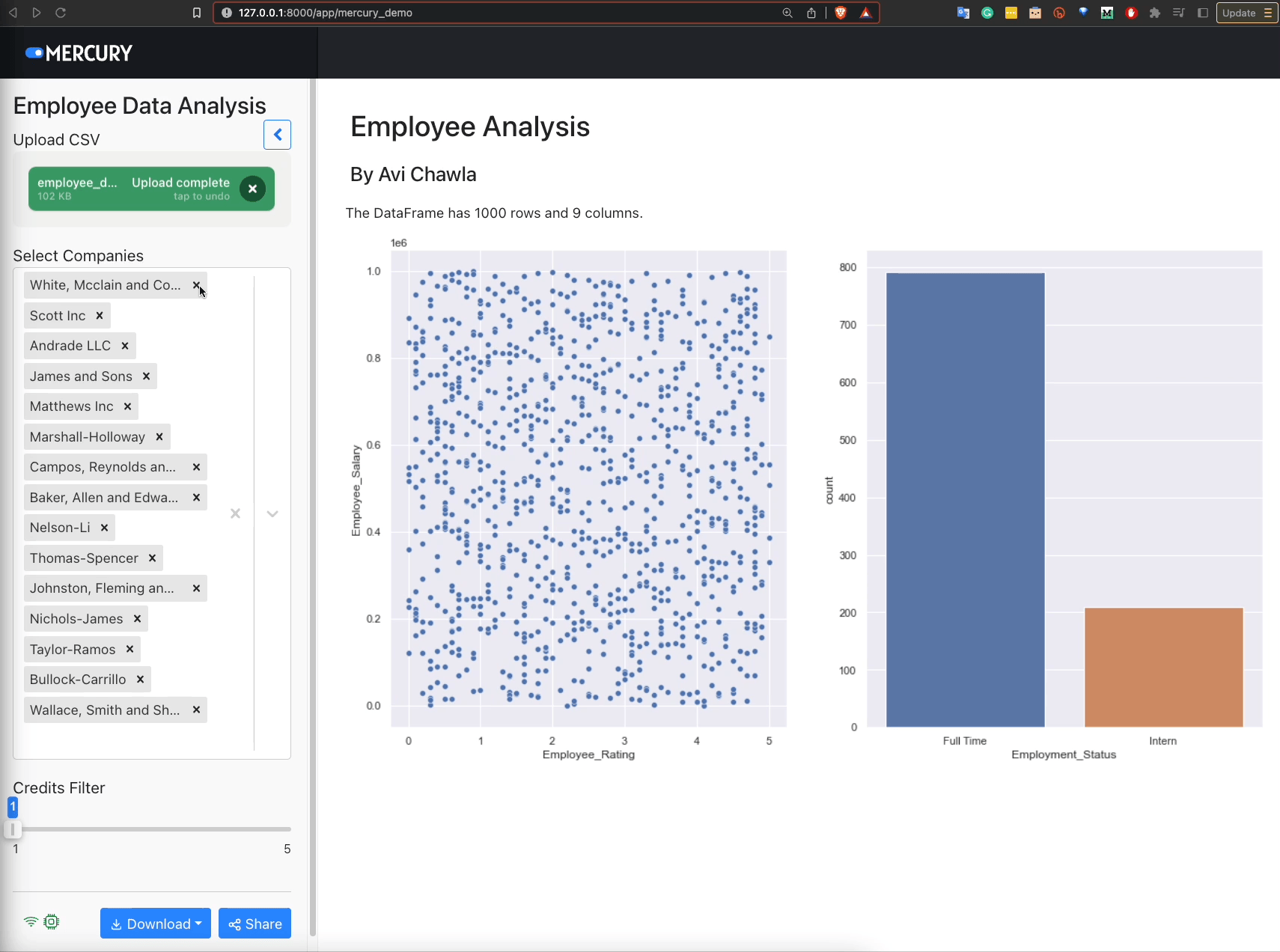Remove Scott Inc from selected companies

pos(100,316)
